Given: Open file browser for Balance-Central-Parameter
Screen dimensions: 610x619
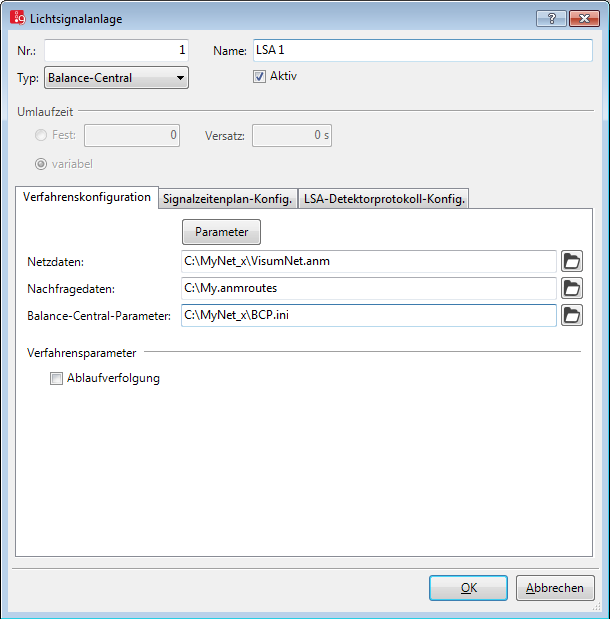Looking at the screenshot, I should 572,316.
